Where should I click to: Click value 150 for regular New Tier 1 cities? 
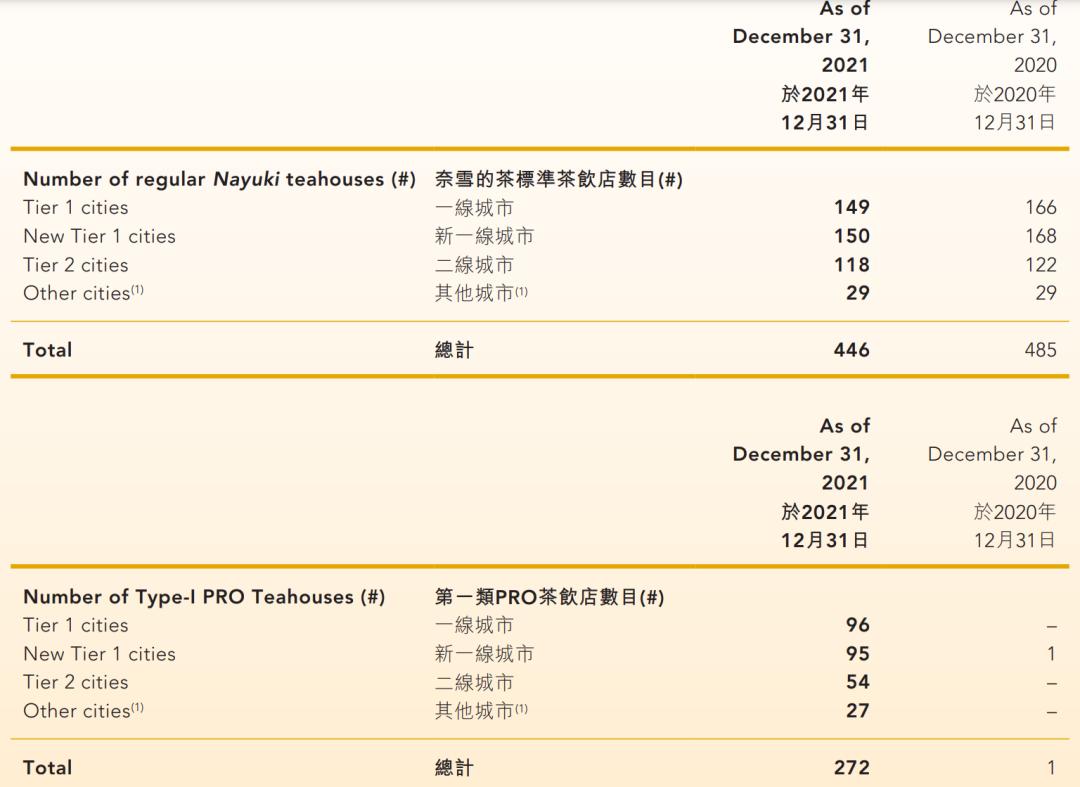pos(851,236)
